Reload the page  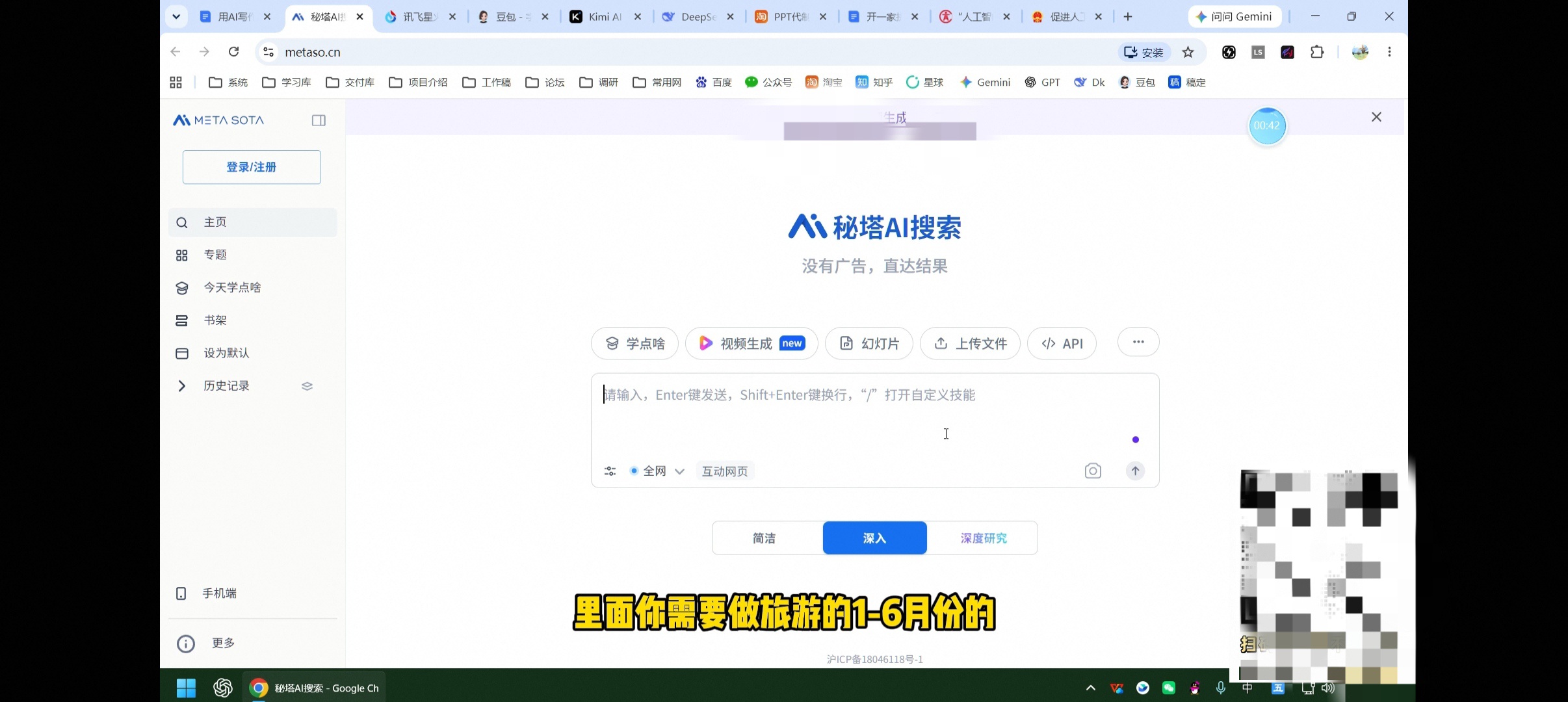point(234,52)
